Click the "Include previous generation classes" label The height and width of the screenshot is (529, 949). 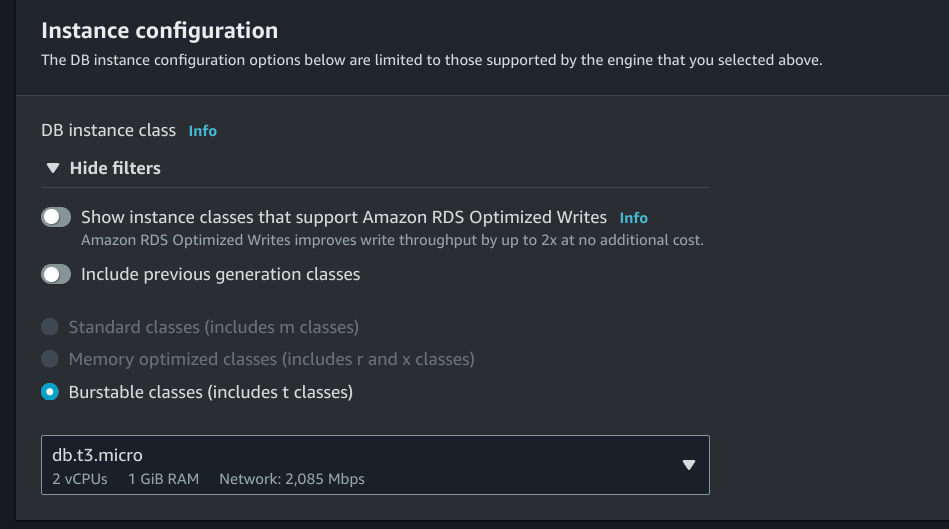[220, 274]
